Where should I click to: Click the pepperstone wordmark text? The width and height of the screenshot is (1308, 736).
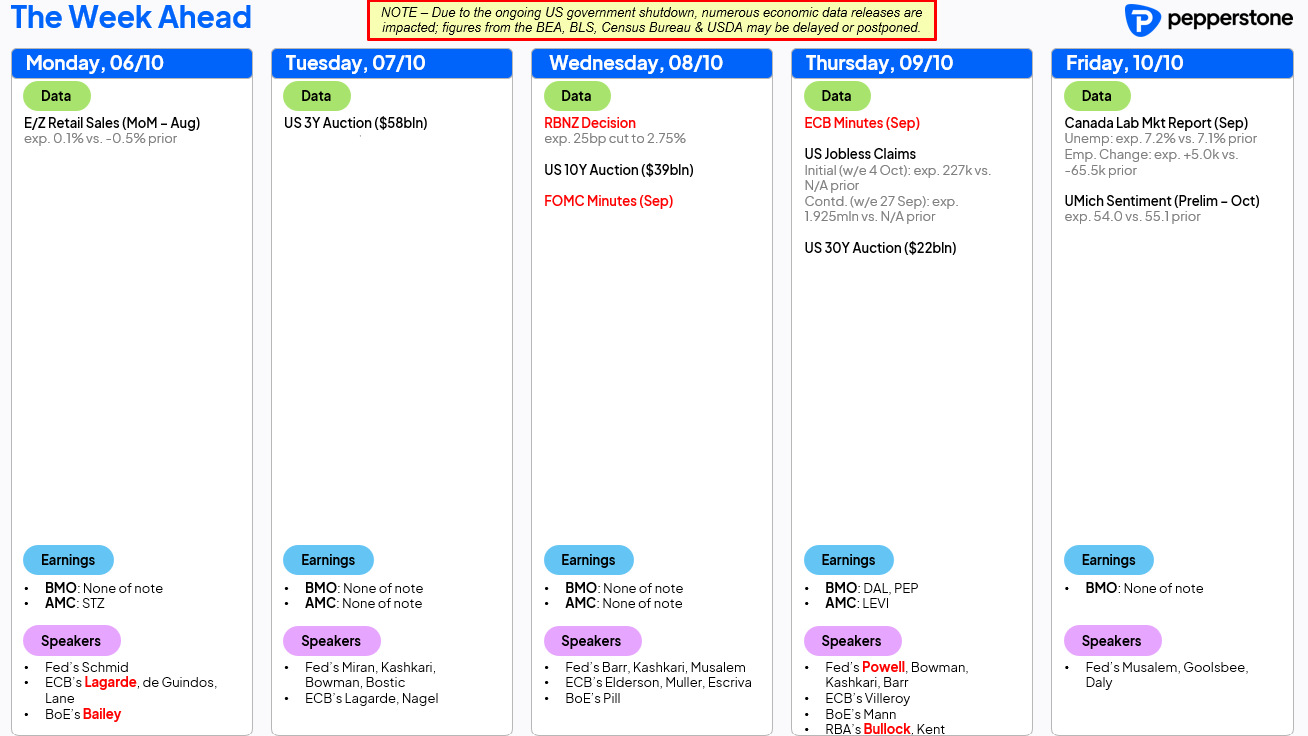click(1229, 20)
